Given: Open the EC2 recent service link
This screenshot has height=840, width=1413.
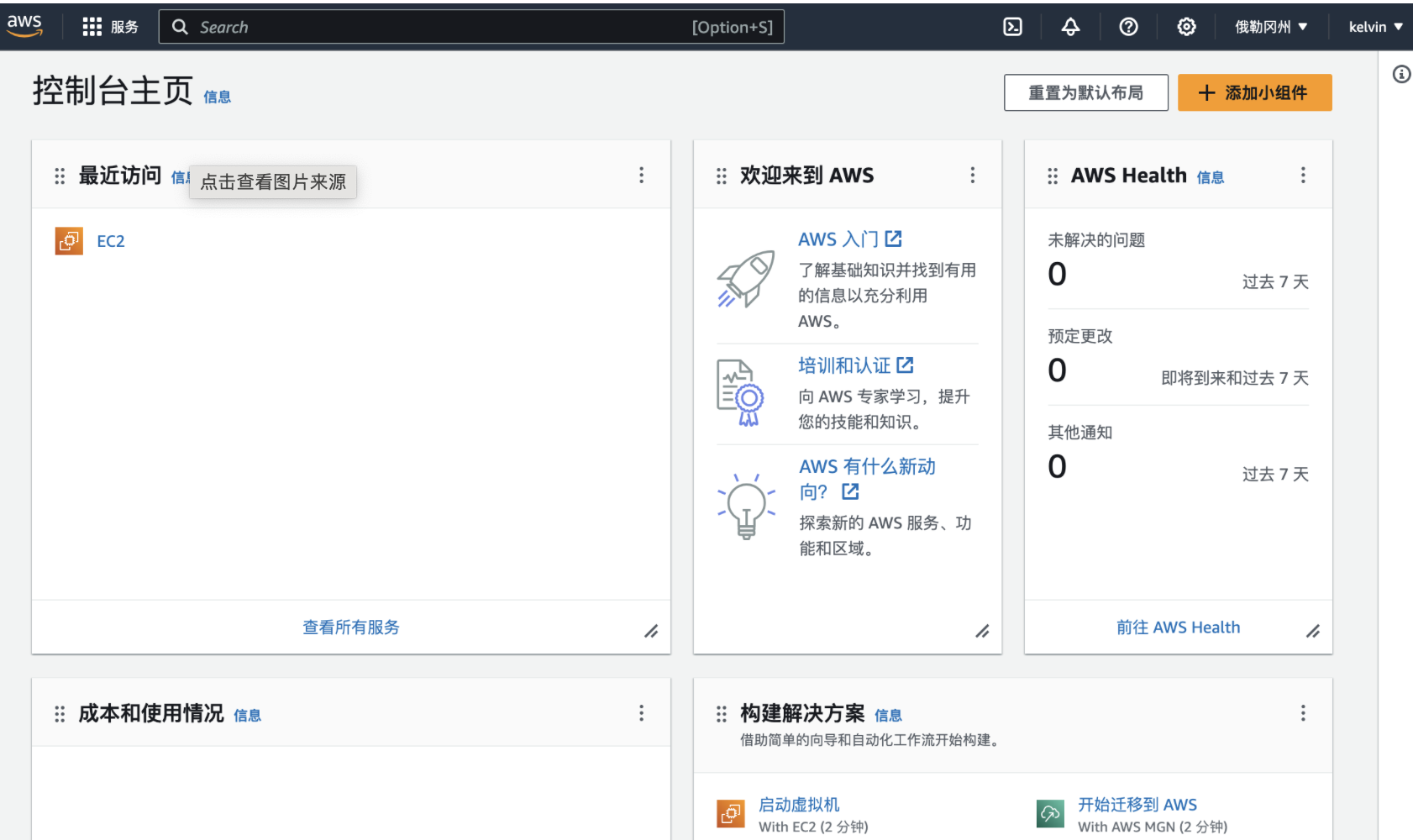Looking at the screenshot, I should [111, 241].
